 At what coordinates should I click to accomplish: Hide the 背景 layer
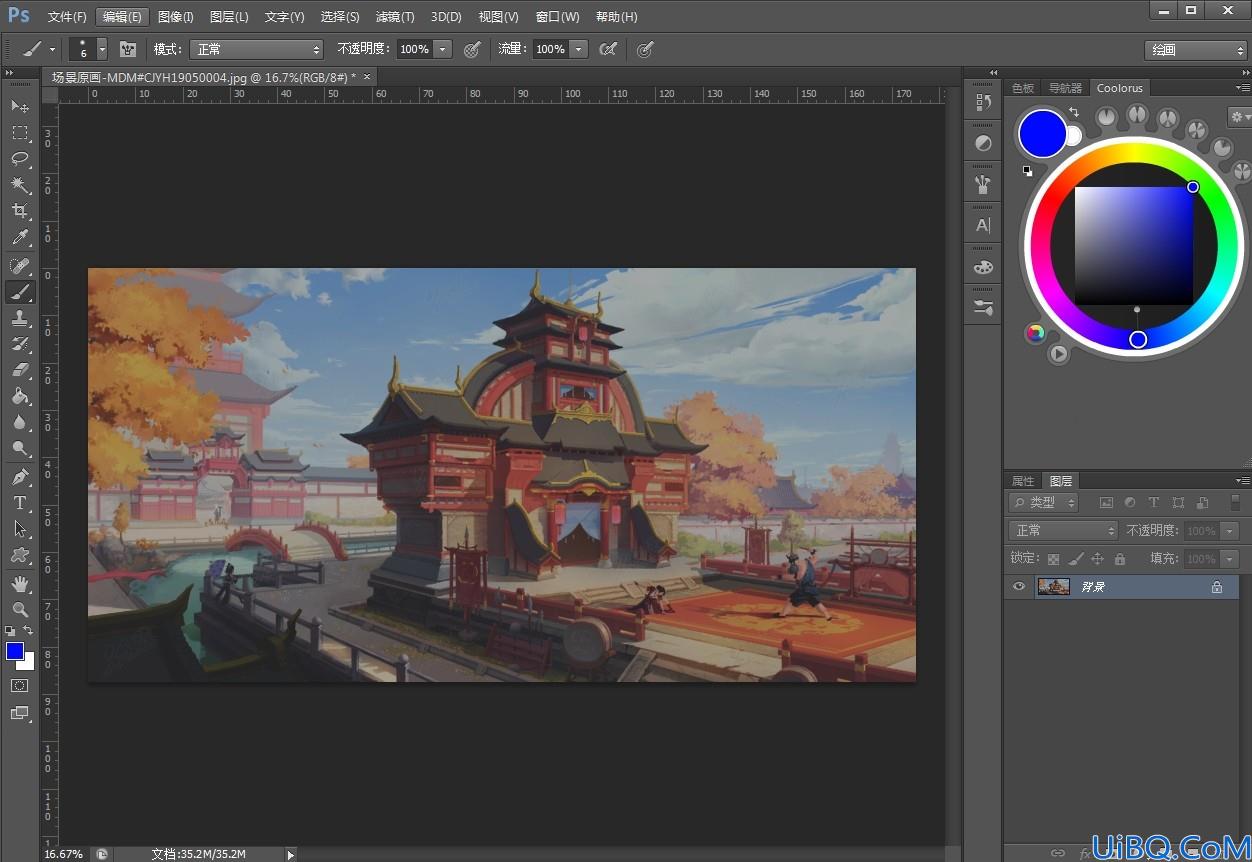1019,586
